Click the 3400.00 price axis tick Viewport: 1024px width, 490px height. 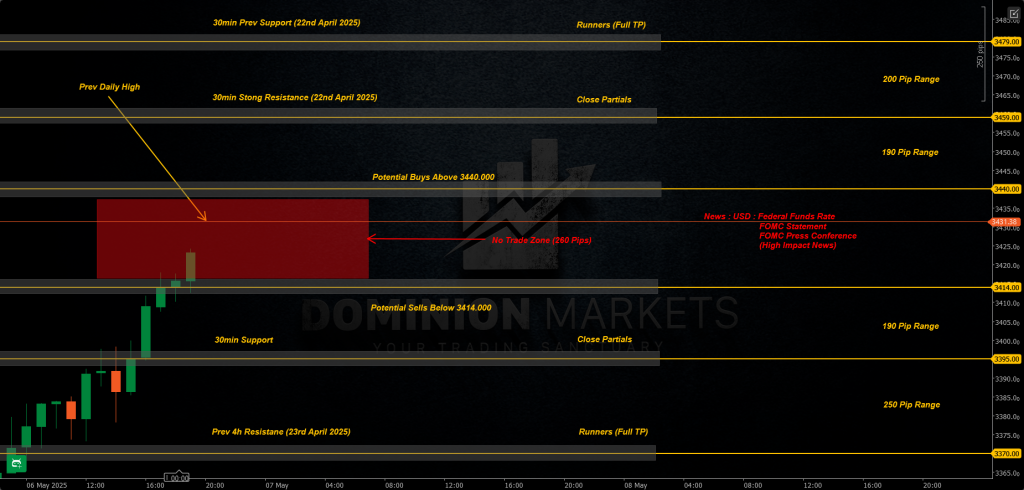(x=1006, y=342)
